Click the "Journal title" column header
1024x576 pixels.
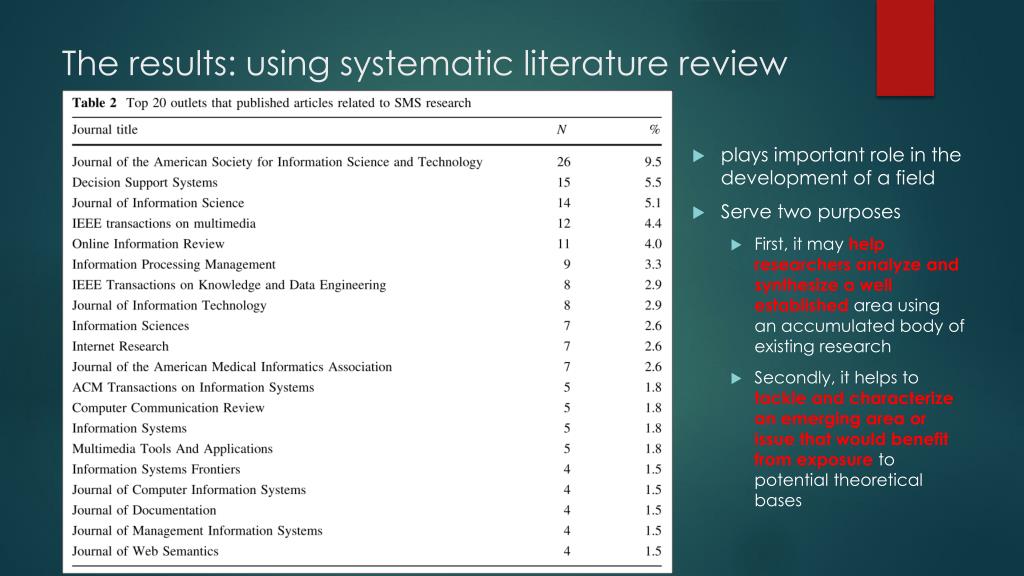(104, 129)
